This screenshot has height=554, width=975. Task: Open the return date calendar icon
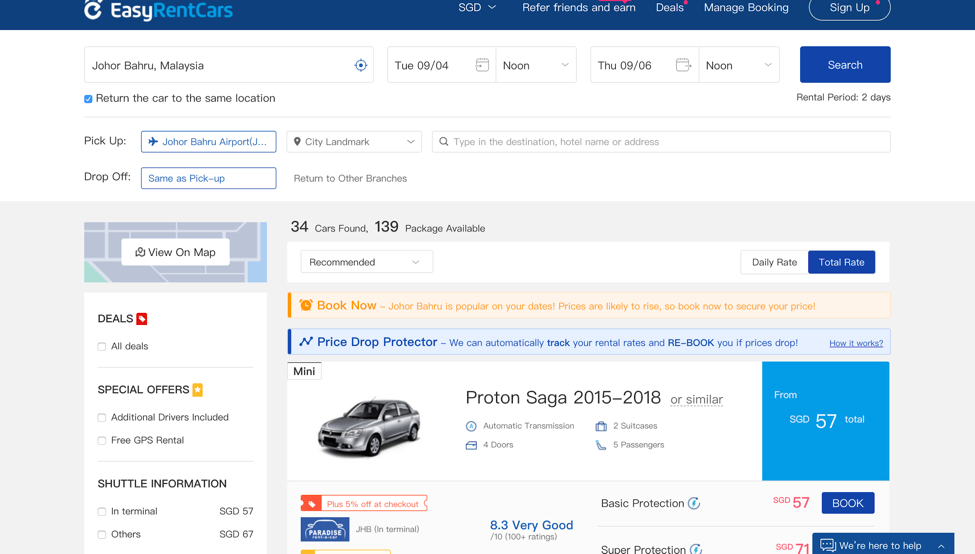coord(683,65)
